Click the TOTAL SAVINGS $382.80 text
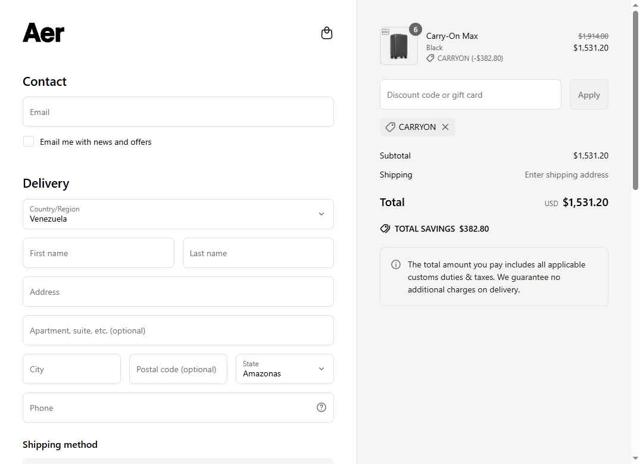 tap(441, 229)
